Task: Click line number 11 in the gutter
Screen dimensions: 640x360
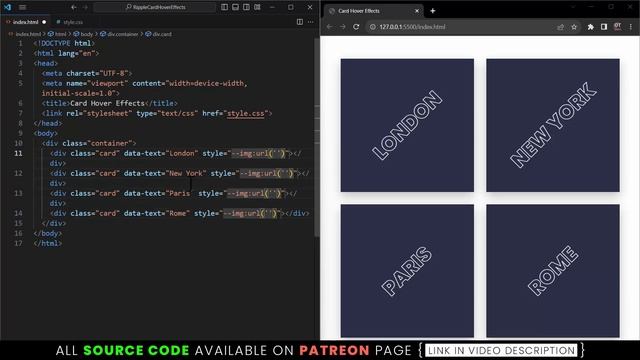Action: point(18,153)
